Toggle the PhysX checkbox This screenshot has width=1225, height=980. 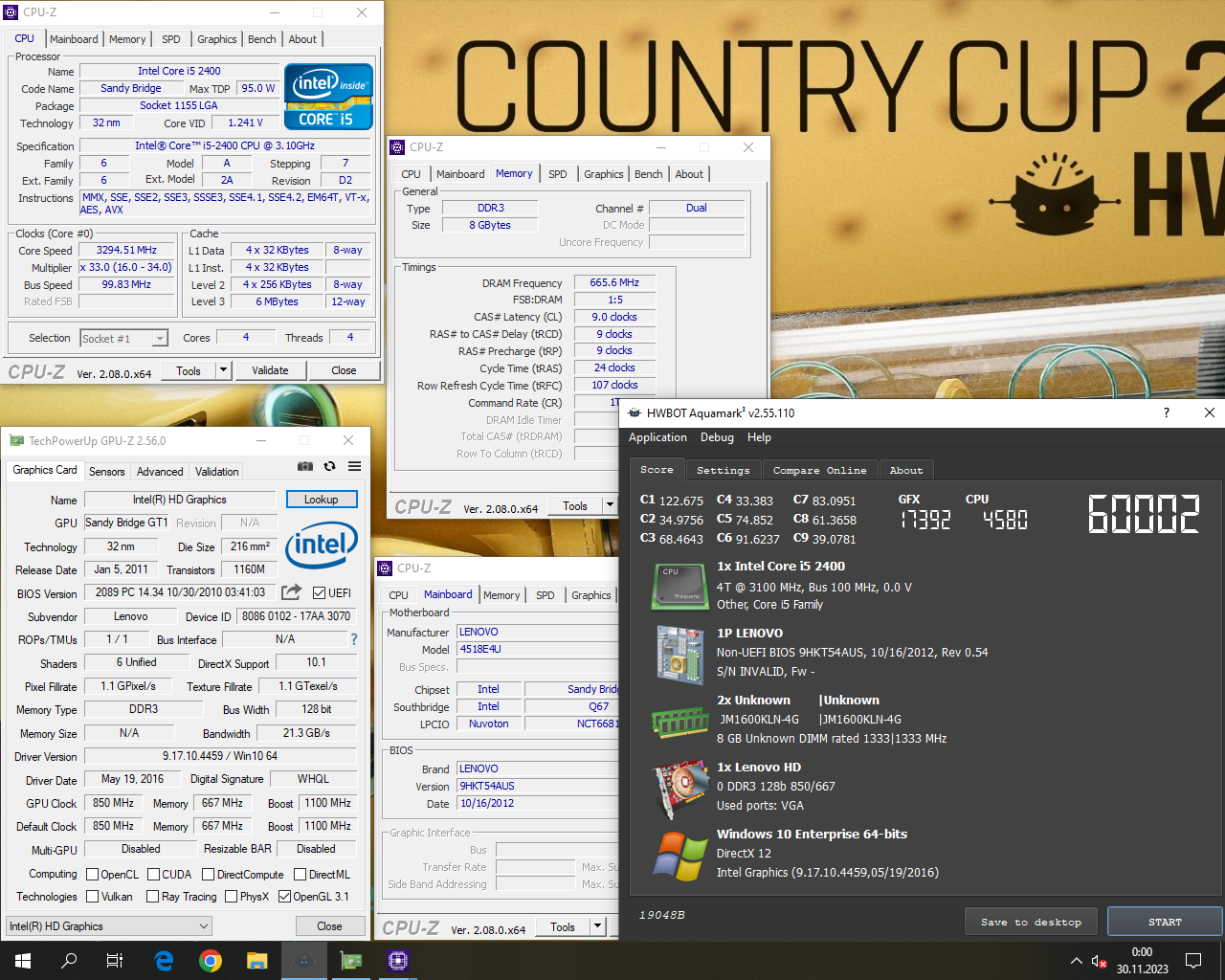coord(231,896)
